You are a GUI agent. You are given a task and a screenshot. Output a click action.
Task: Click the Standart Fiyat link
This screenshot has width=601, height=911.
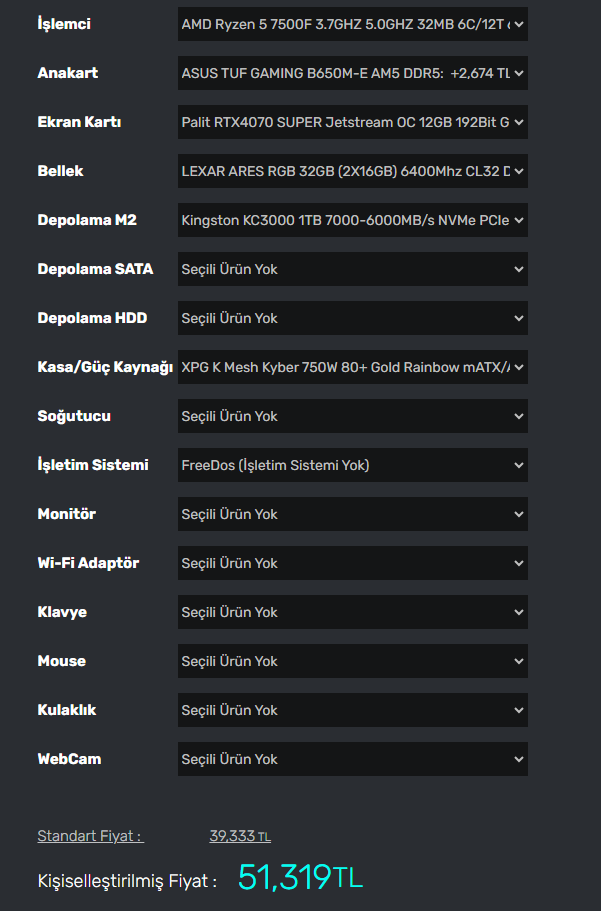90,836
